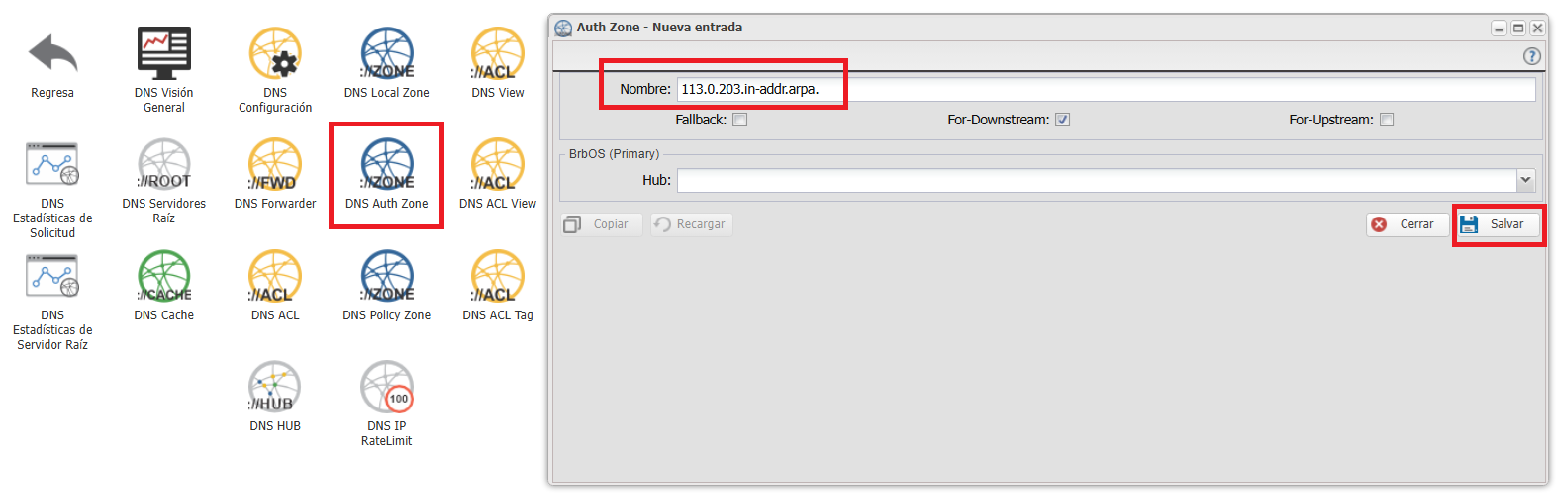
Task: Open the DNS Policy Zone icon
Action: [386, 276]
